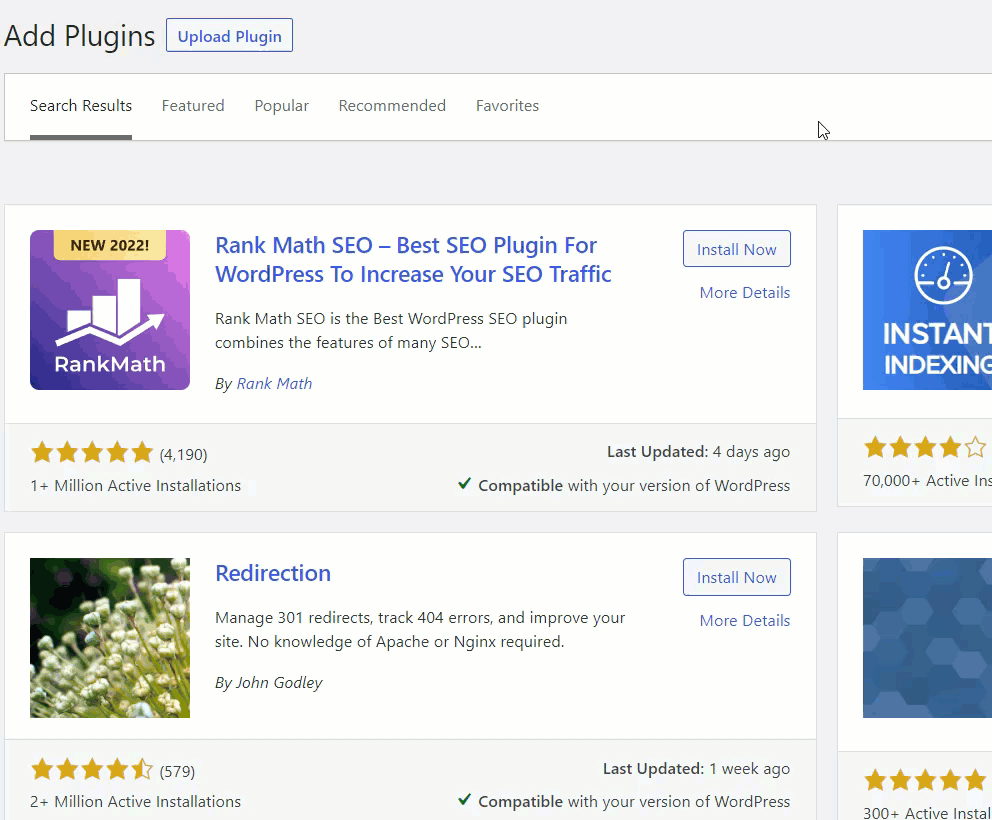Viewport: 992px width, 820px height.
Task: Click the Redirection plugin flower thumbnail
Action: (x=110, y=638)
